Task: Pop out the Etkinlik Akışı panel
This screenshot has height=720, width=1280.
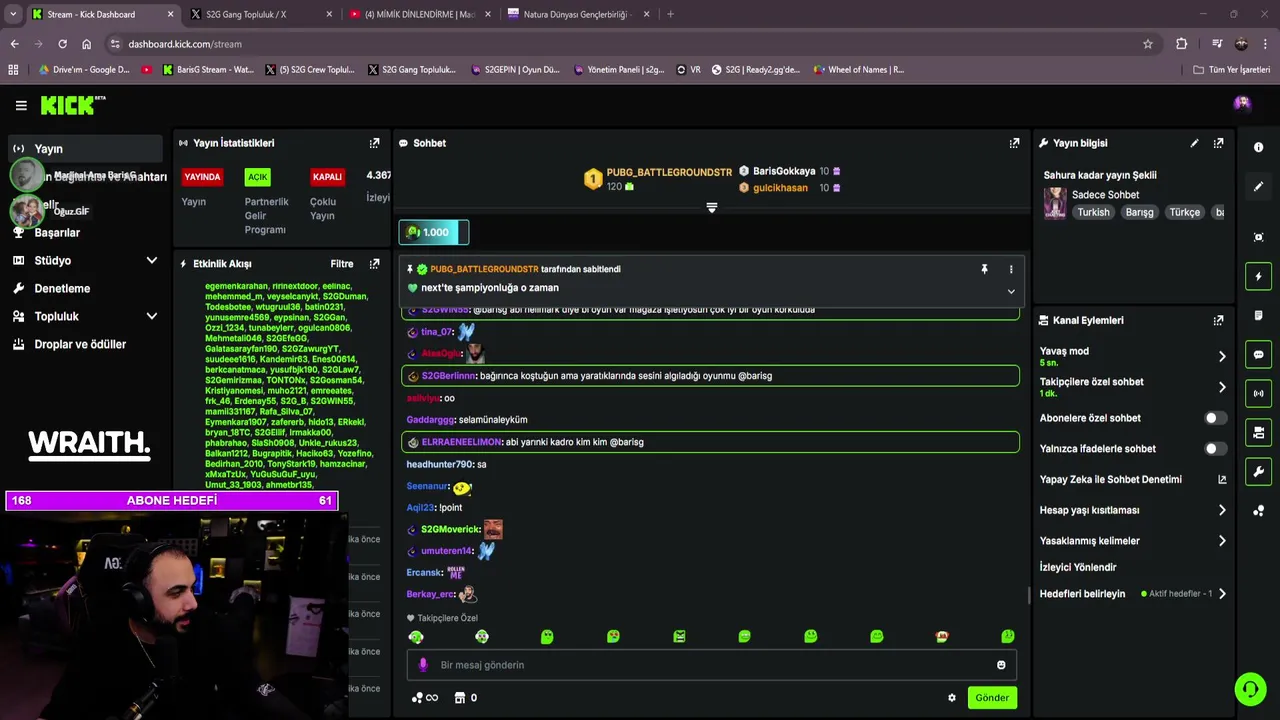Action: pos(374,264)
